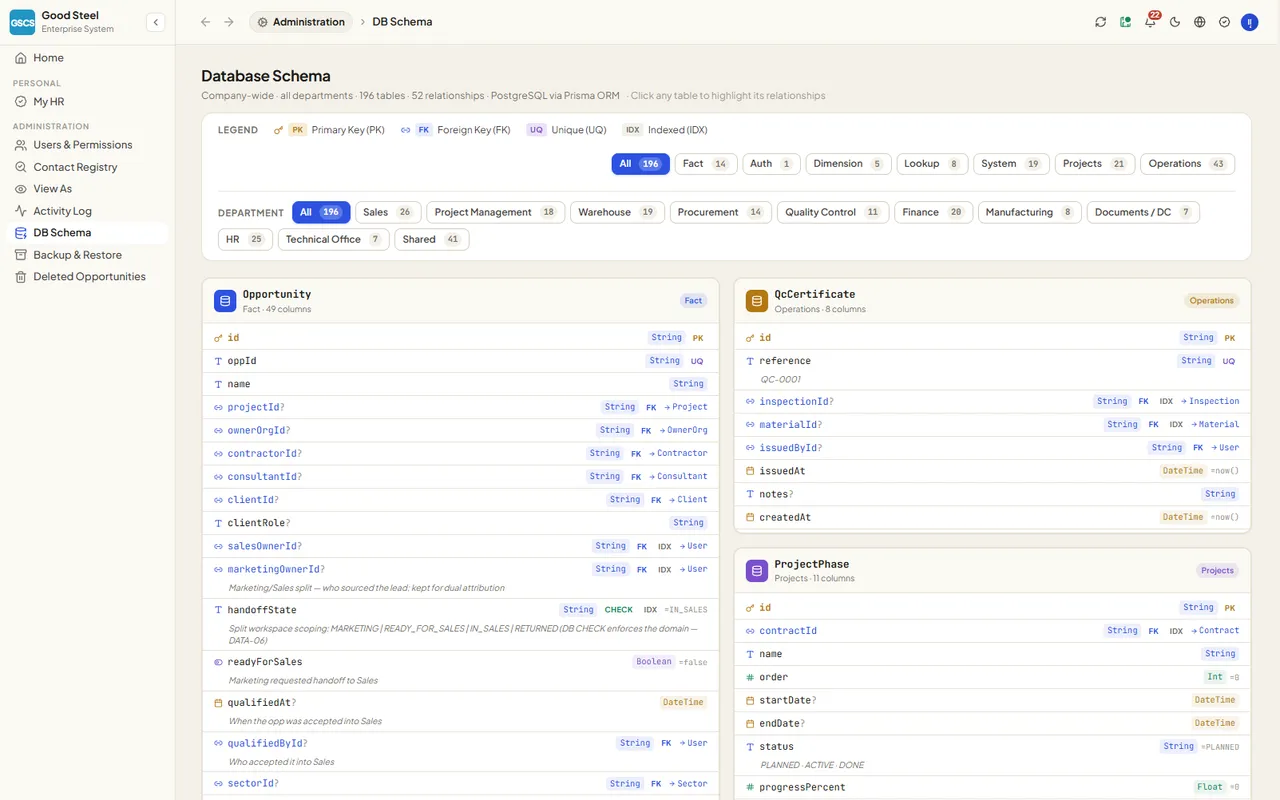Open Contact Registry page
Image resolution: width=1280 pixels, height=800 pixels.
tap(88, 167)
